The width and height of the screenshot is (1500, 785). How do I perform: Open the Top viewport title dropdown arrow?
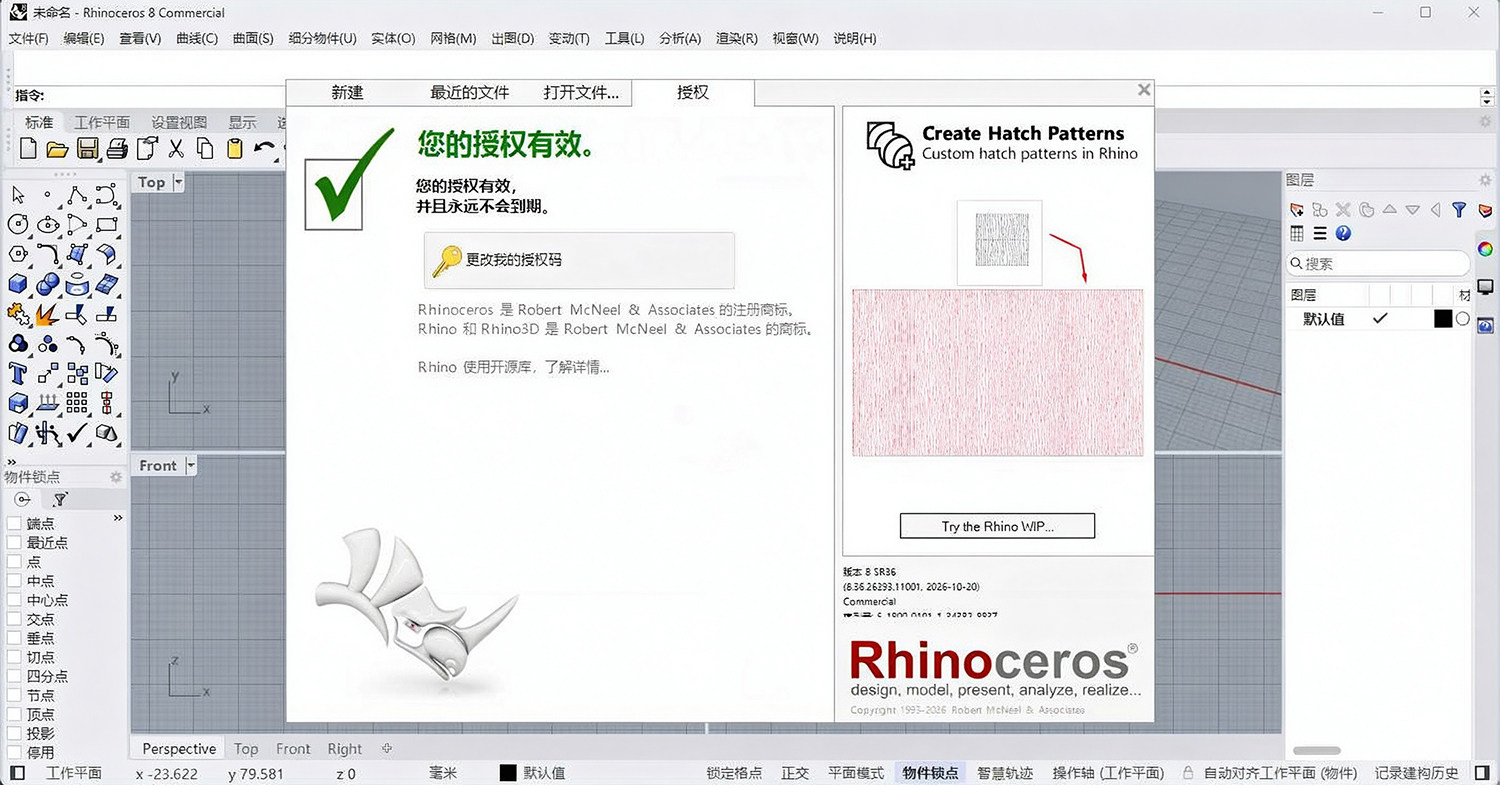pyautogui.click(x=178, y=182)
